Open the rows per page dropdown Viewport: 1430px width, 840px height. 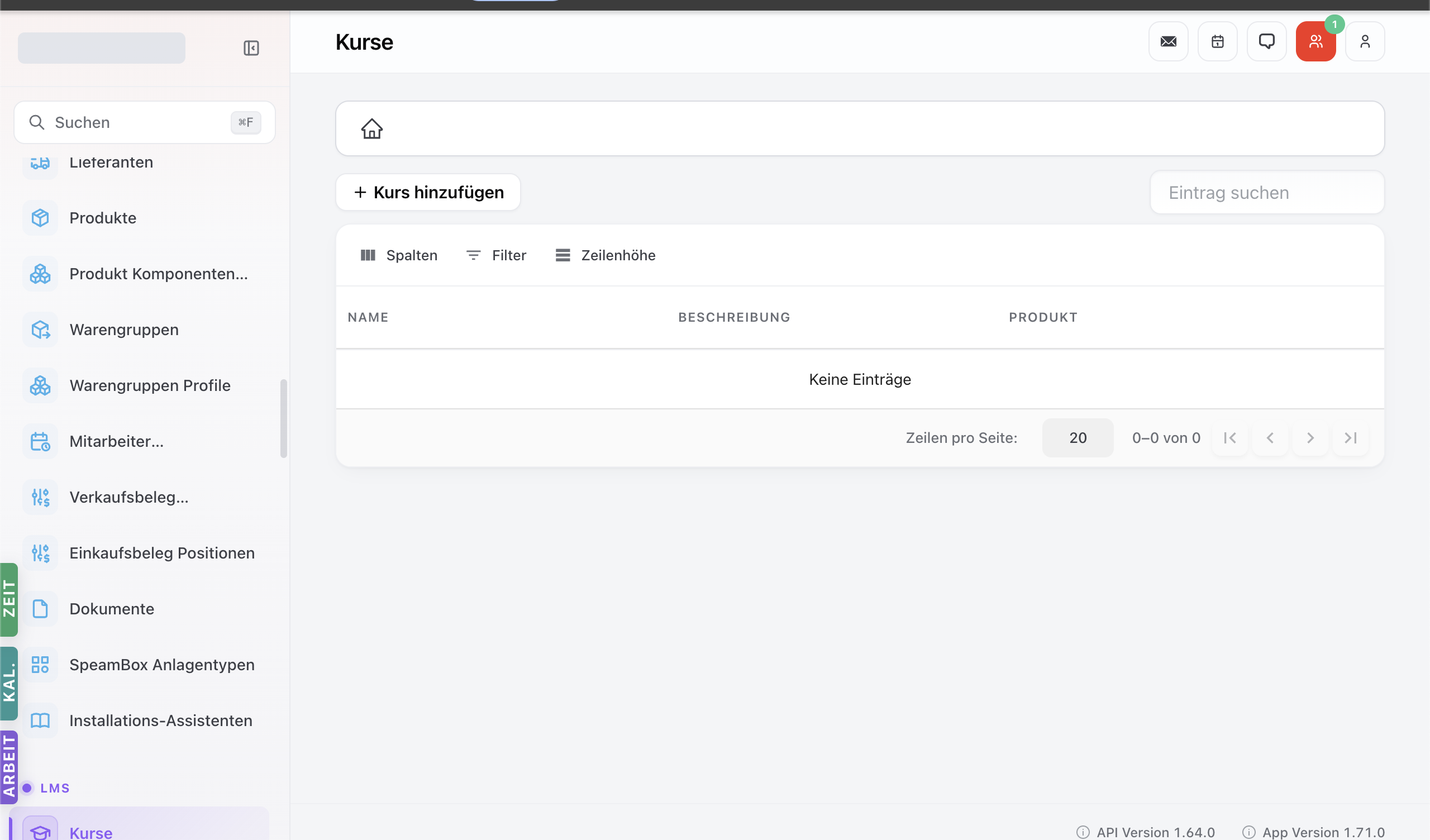coord(1078,438)
